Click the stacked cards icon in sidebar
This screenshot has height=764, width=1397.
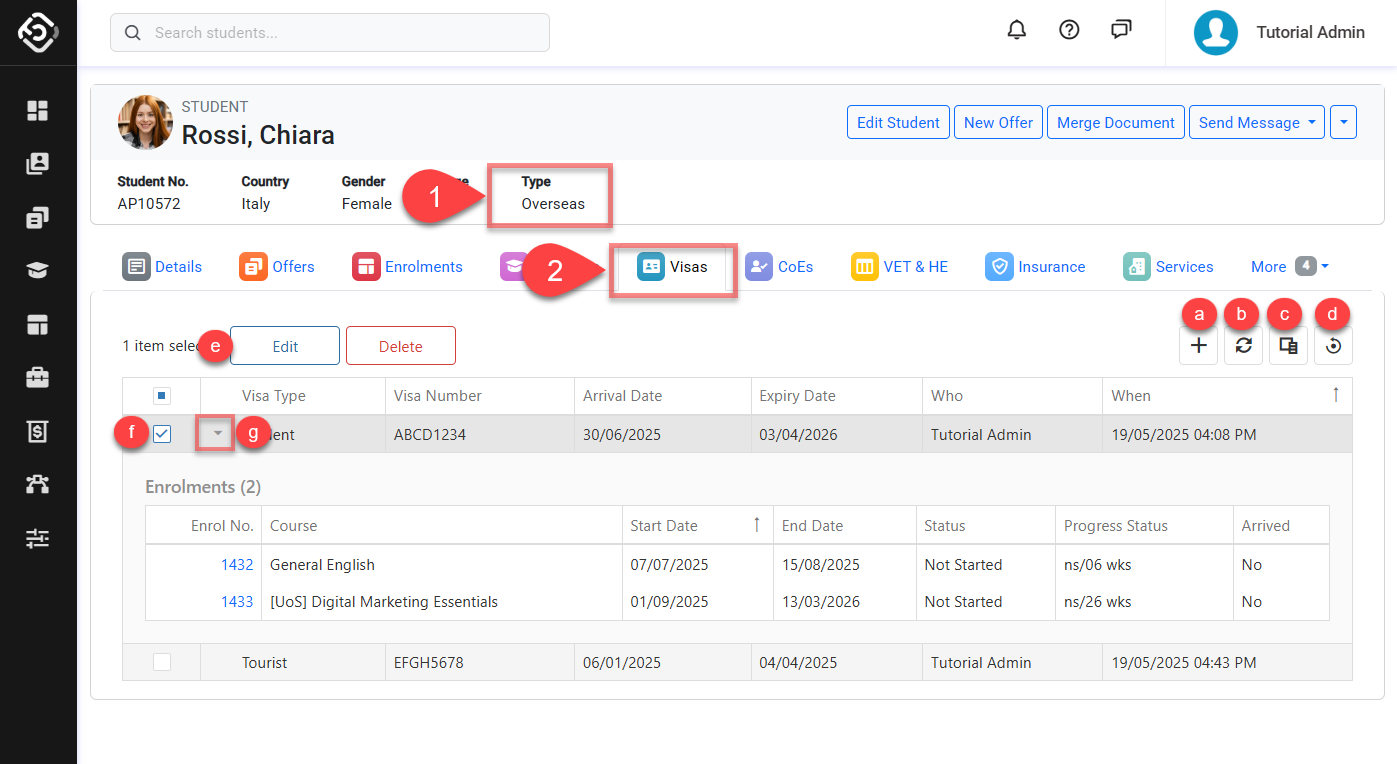(x=38, y=217)
